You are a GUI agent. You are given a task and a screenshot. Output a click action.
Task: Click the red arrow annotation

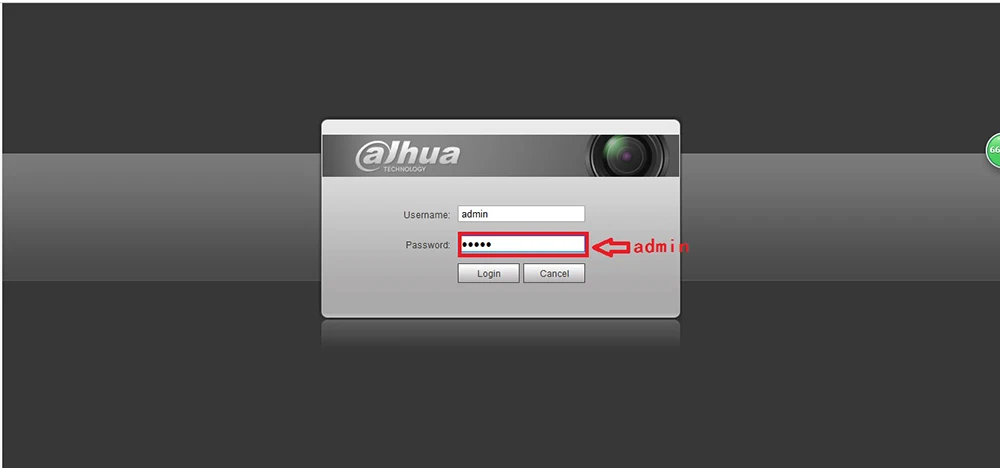coord(610,247)
